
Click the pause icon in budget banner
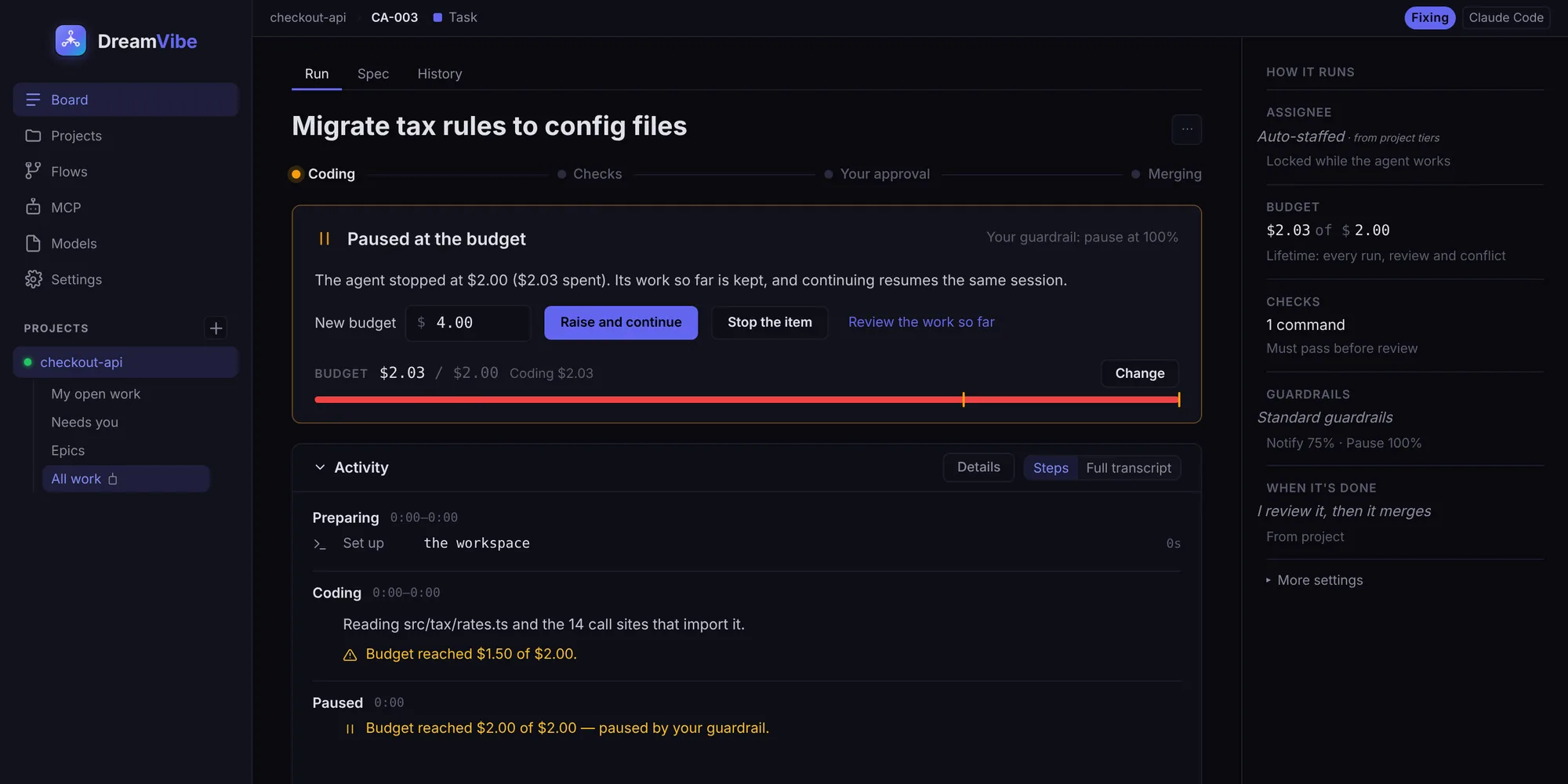[x=325, y=238]
